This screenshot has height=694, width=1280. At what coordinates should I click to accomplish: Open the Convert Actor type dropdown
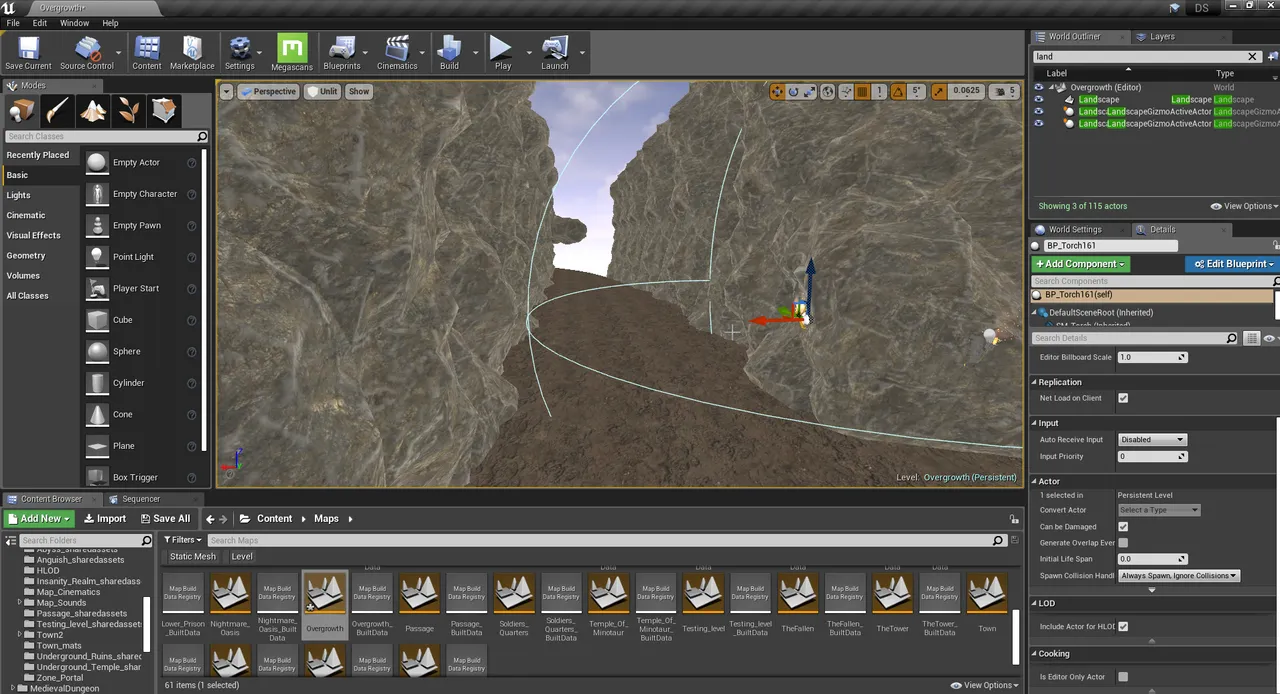1158,510
